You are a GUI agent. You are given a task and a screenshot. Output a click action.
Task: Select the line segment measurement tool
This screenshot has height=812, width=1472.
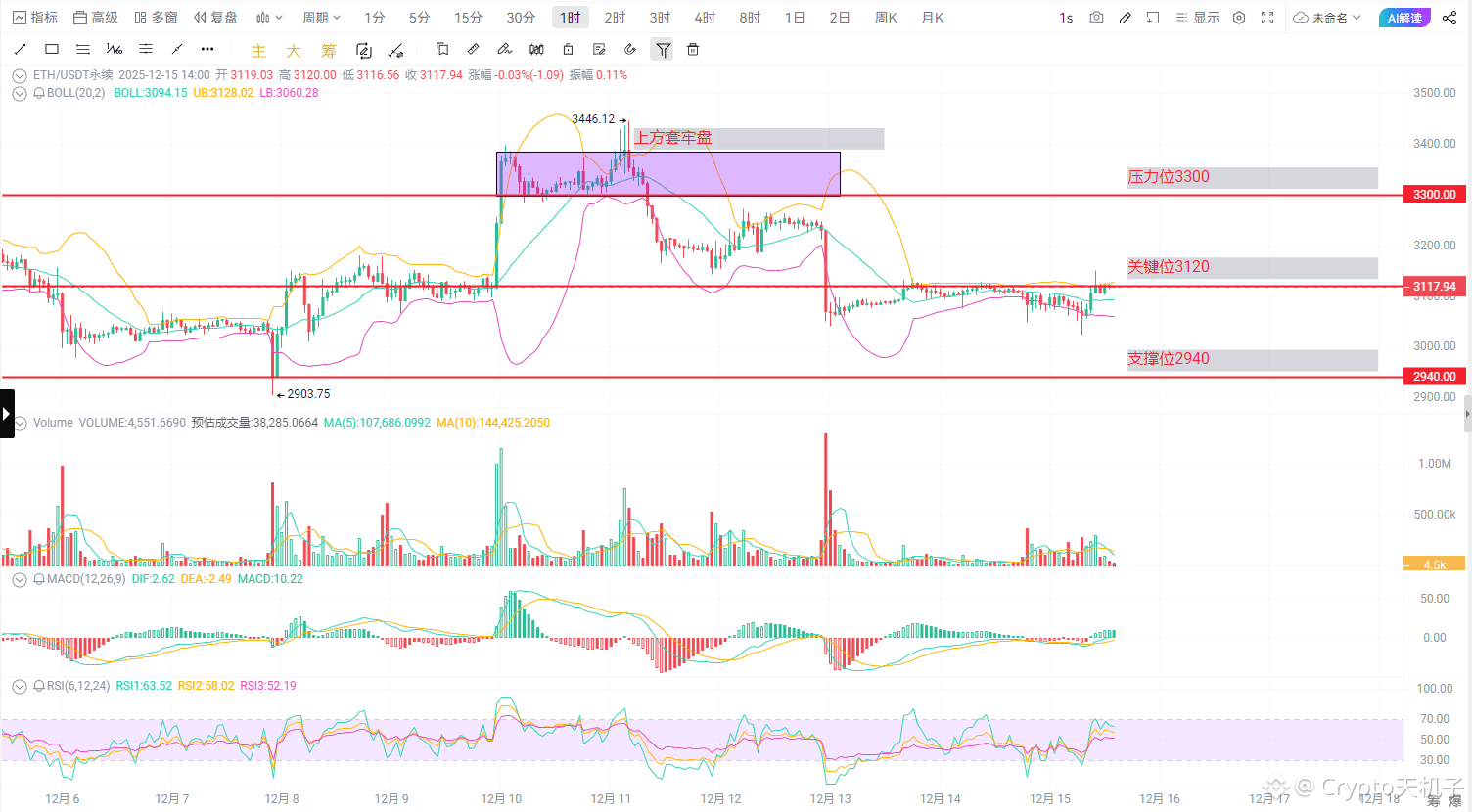[177, 49]
